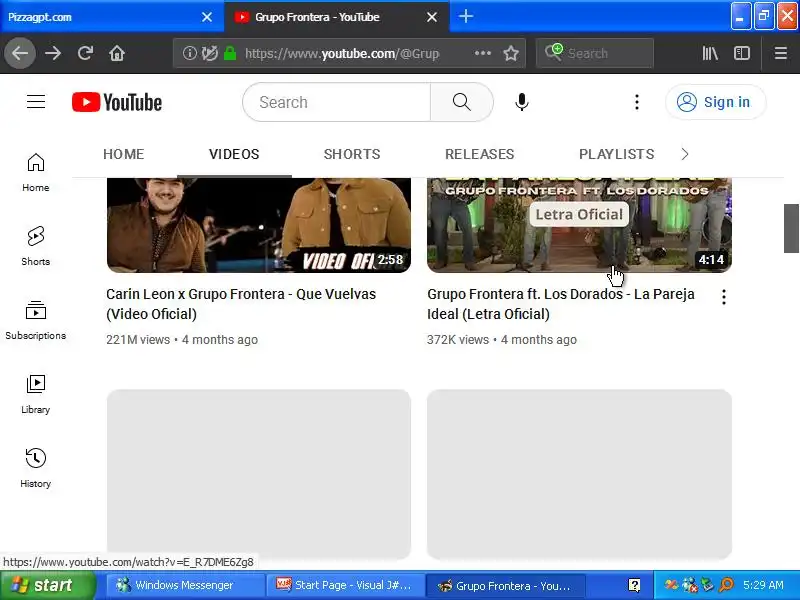Click the Sign in button
The width and height of the screenshot is (800, 600).
715,102
